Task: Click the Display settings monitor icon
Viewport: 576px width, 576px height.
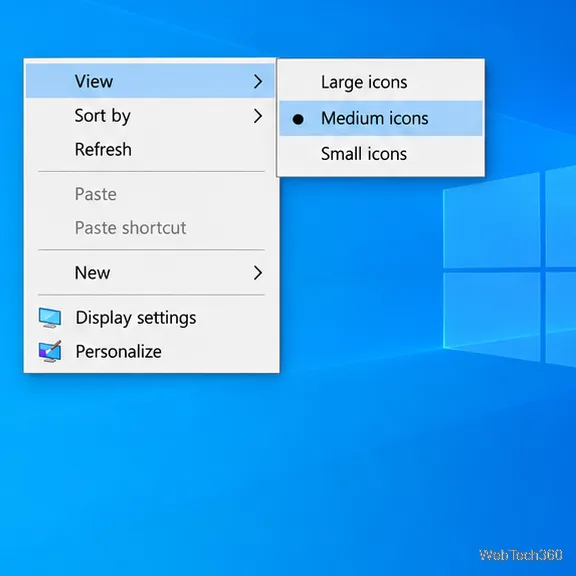Action: click(50, 318)
